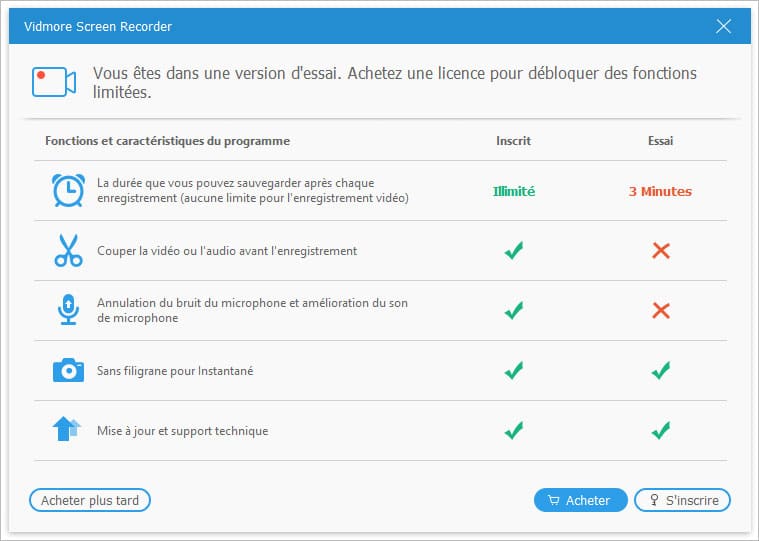Click the Essai column header

(x=661, y=141)
